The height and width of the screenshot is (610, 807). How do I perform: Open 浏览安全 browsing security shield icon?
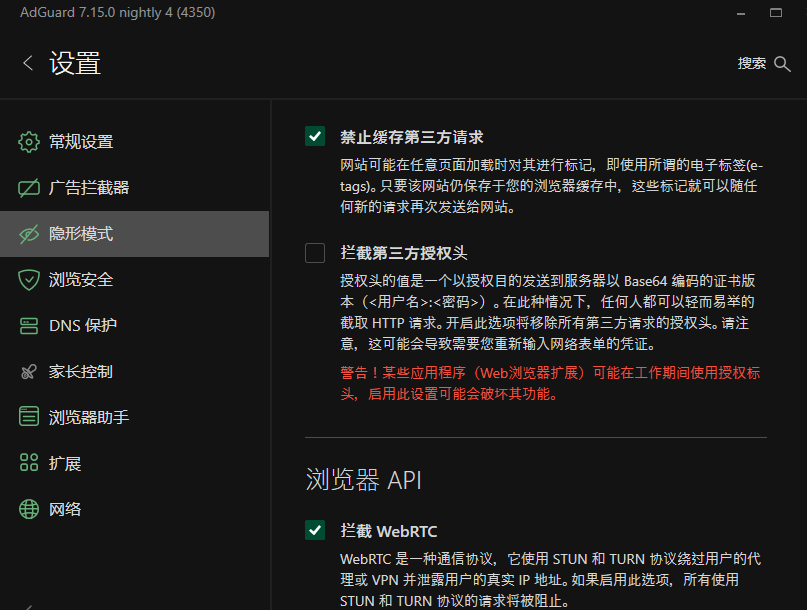tap(29, 279)
